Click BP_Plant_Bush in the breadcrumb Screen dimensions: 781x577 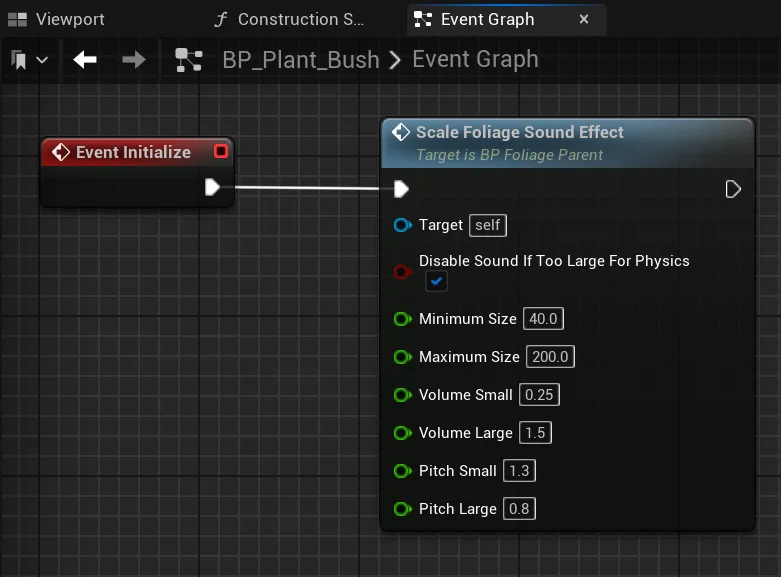300,60
